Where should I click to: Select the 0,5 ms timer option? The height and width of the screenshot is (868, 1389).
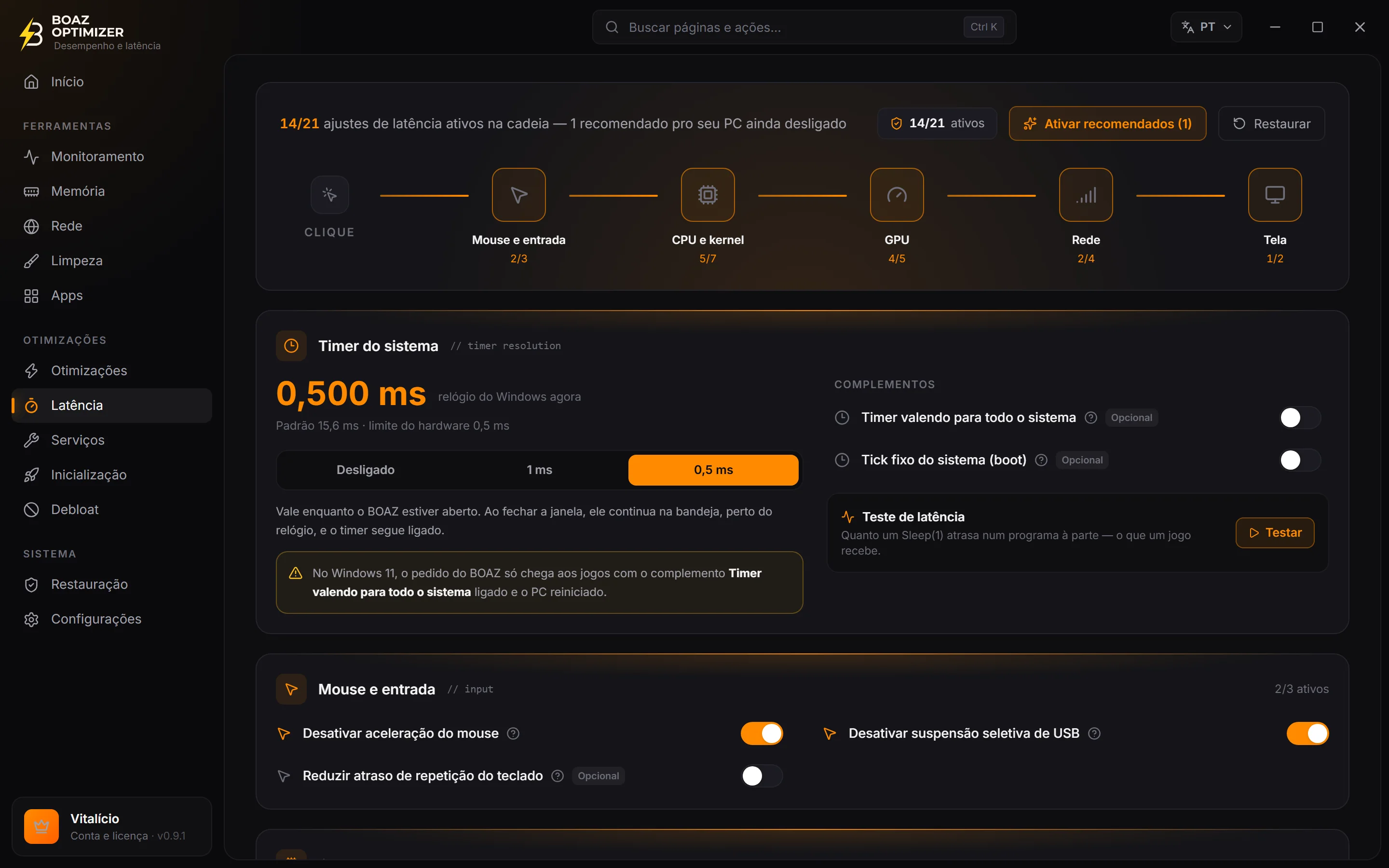click(x=713, y=470)
